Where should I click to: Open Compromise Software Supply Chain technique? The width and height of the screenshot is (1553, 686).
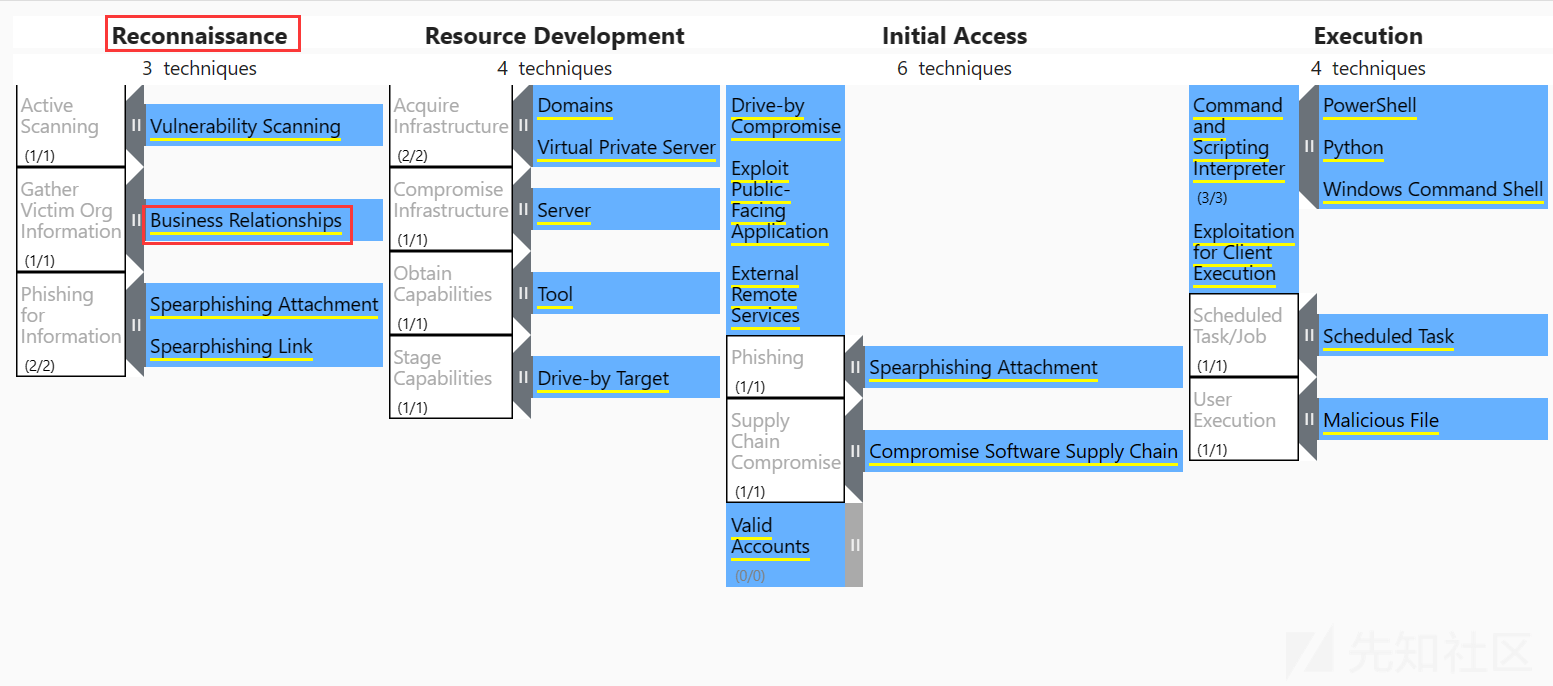[1023, 451]
